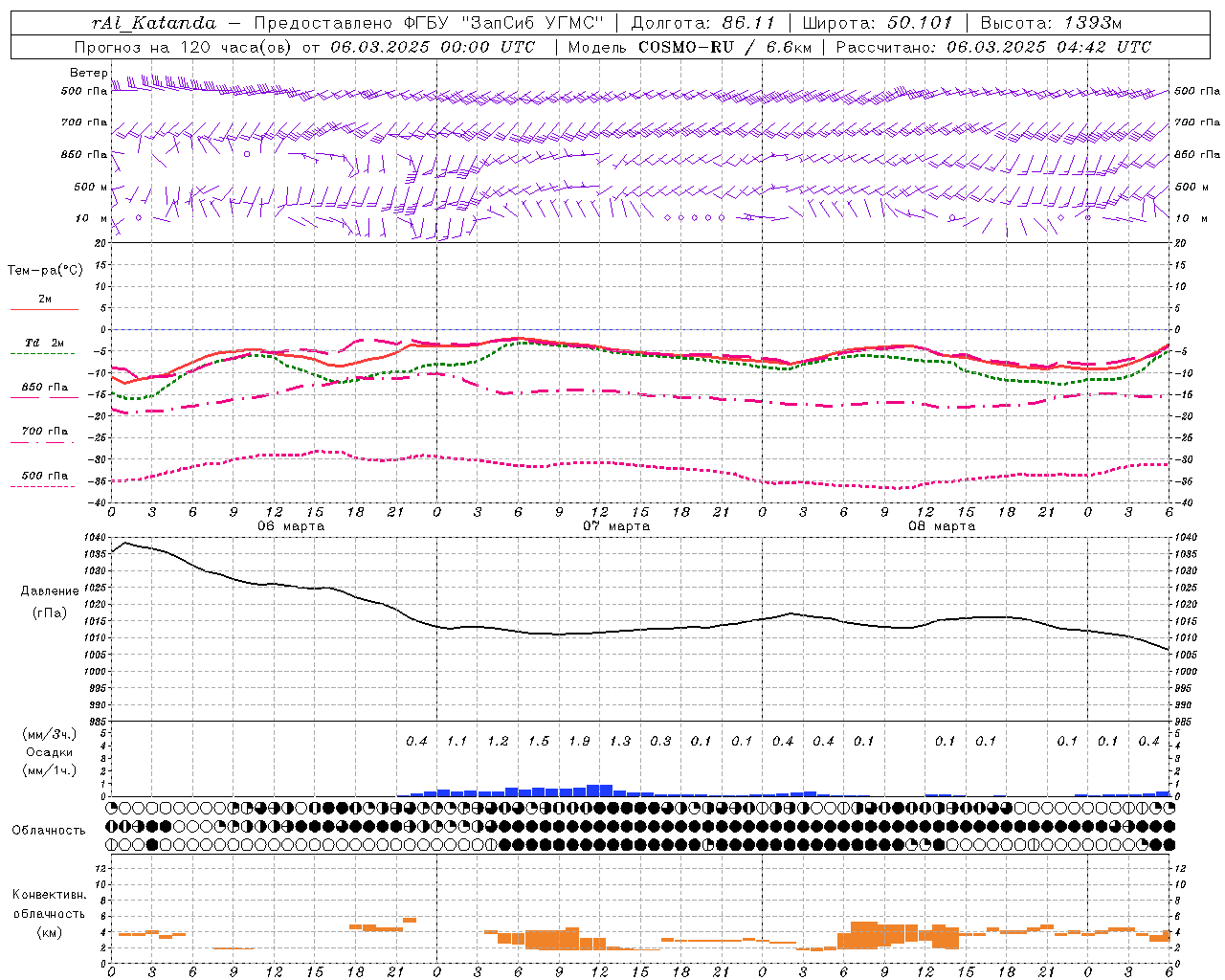Select the 0.3 precipitation total value
Image resolution: width=1225 pixels, height=980 pixels.
coord(660,741)
